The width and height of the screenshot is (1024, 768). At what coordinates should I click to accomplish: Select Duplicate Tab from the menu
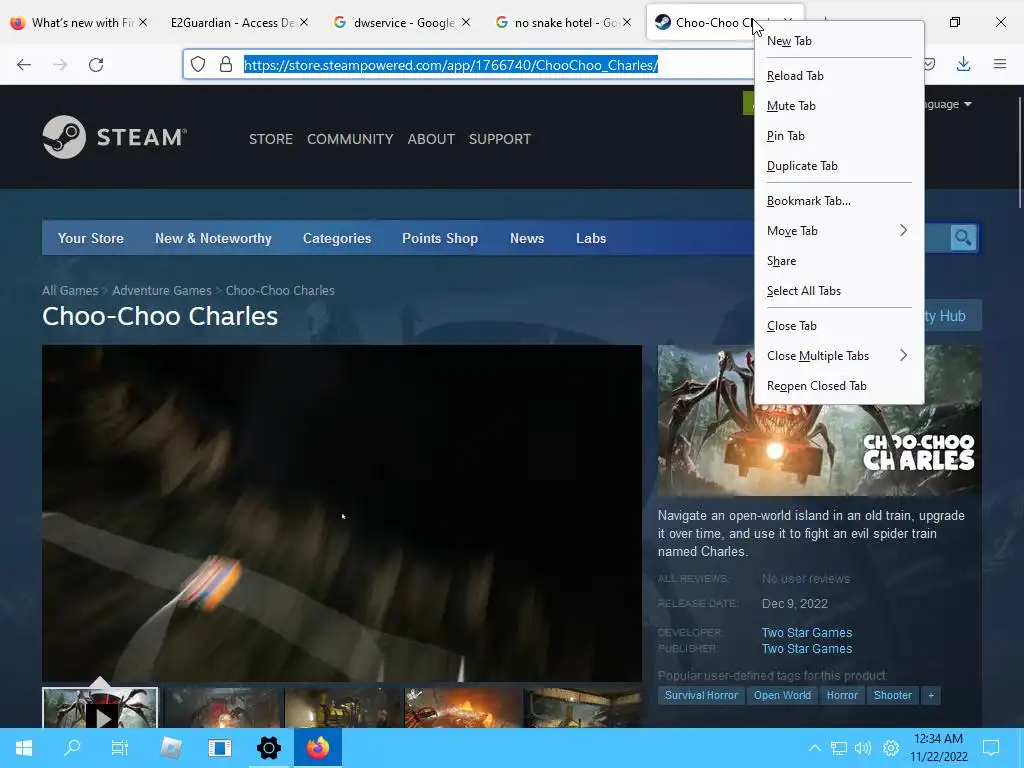pyautogui.click(x=839, y=166)
